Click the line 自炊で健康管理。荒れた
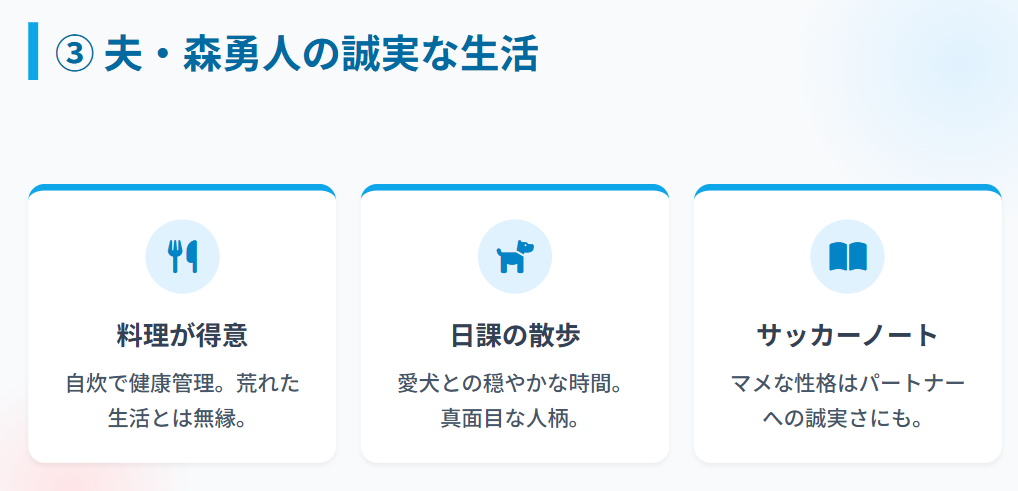Image resolution: width=1018 pixels, height=491 pixels. point(182,383)
